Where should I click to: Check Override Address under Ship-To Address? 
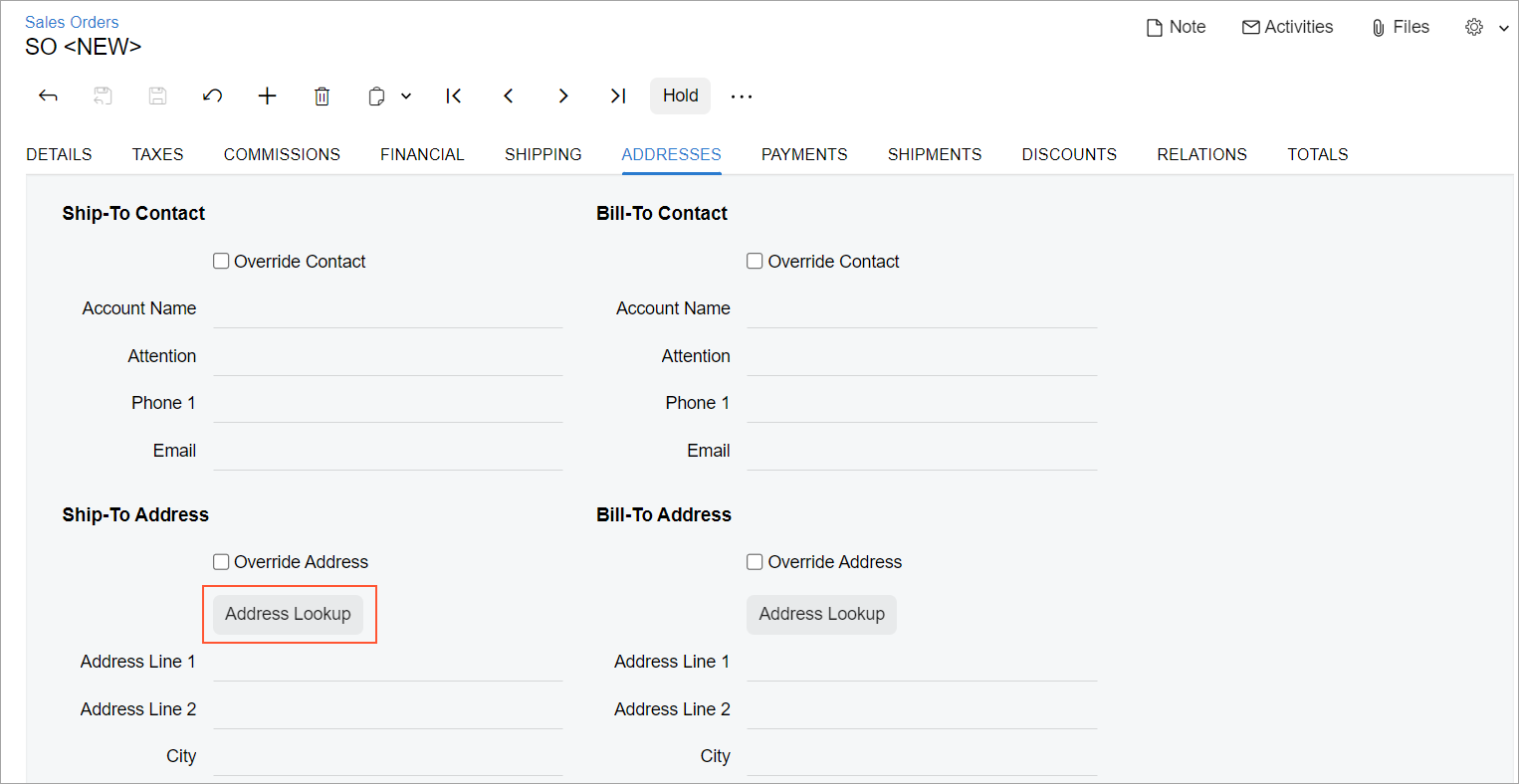point(222,562)
